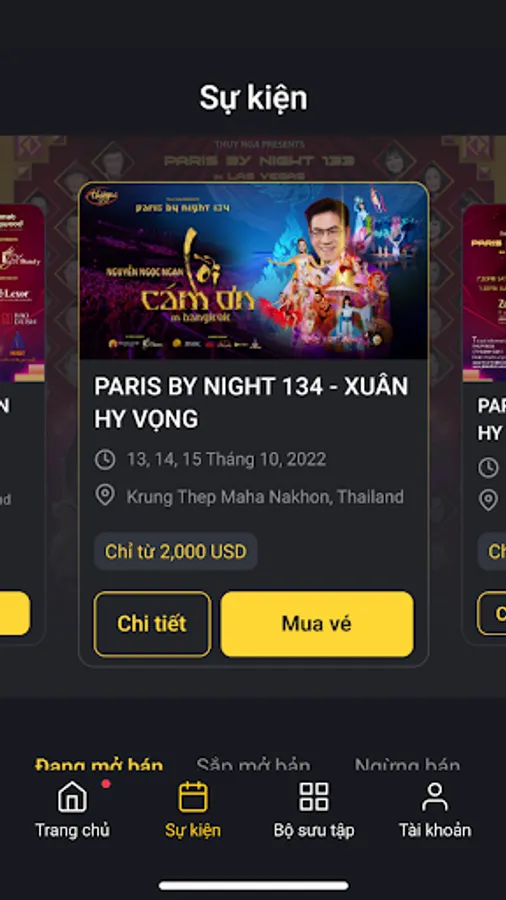Open the Tài khoản profile icon
The height and width of the screenshot is (900, 506).
(x=435, y=797)
